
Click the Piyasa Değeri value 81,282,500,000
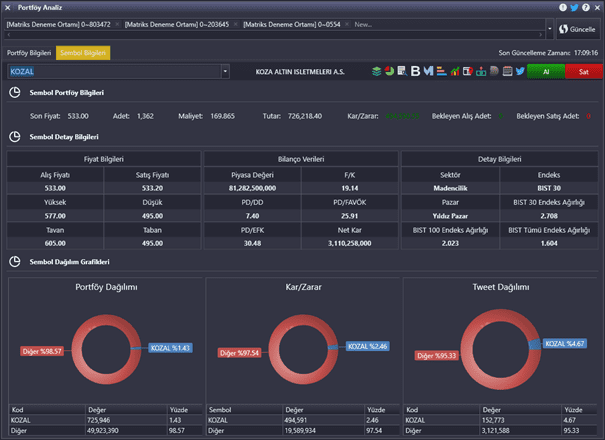252,188
